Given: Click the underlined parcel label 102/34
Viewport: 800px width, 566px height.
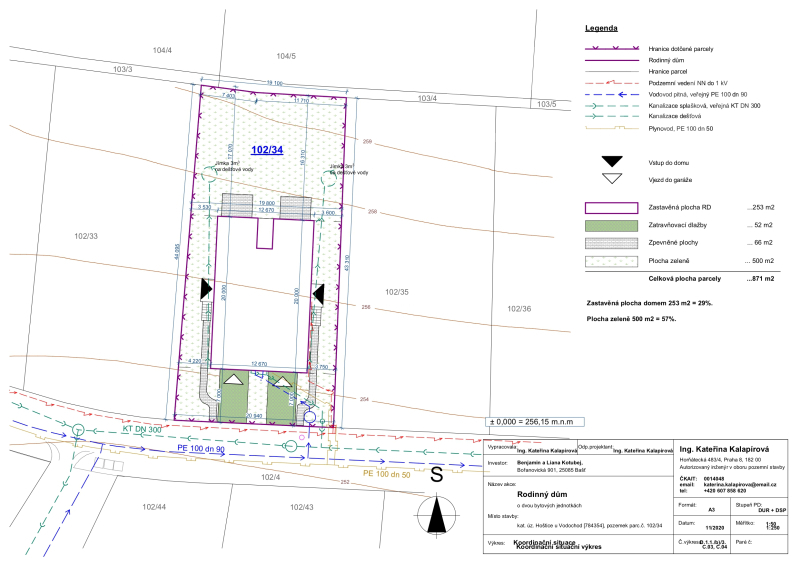Looking at the screenshot, I should tap(267, 150).
